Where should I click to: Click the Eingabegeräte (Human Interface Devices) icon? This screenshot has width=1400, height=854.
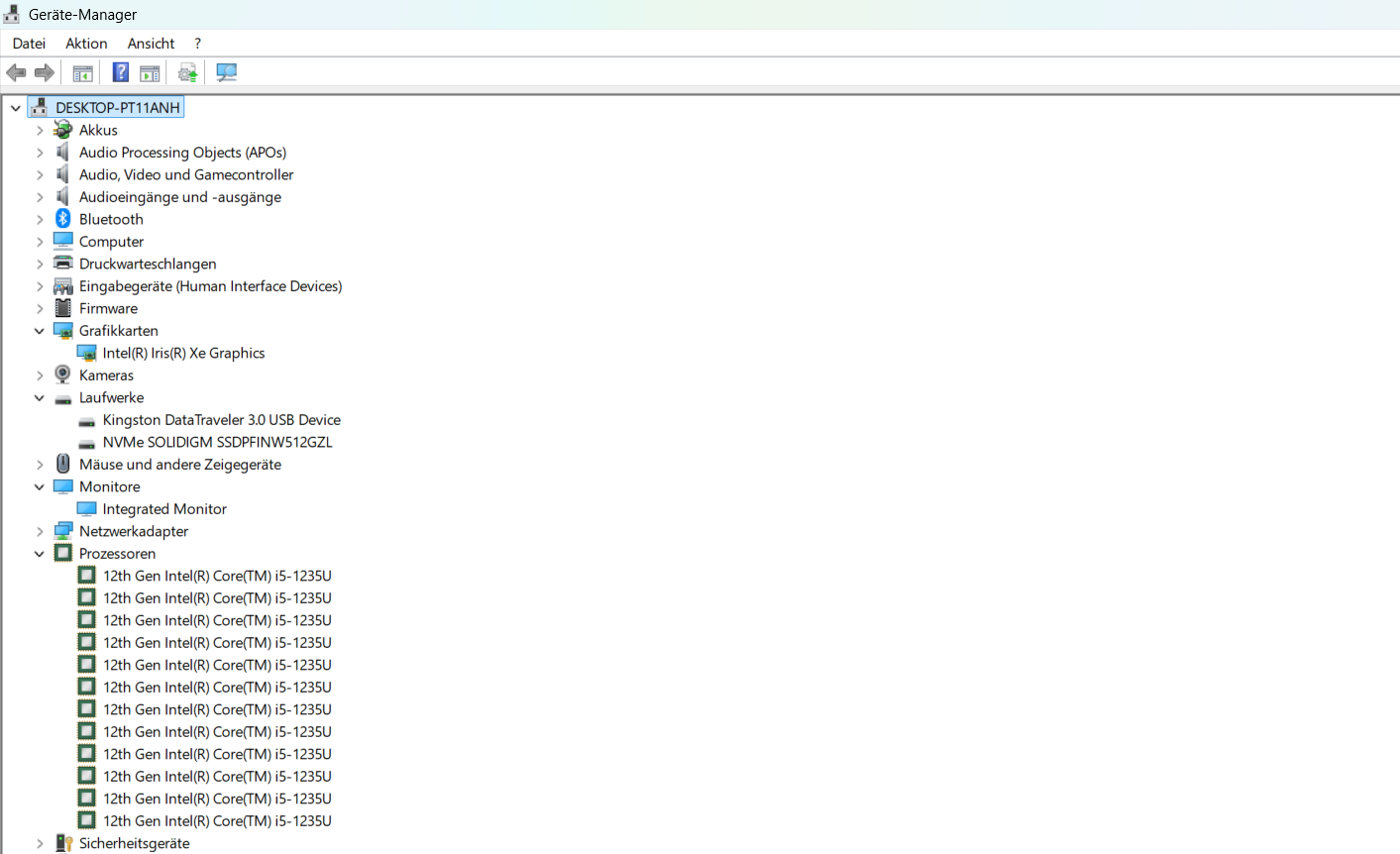(x=63, y=286)
